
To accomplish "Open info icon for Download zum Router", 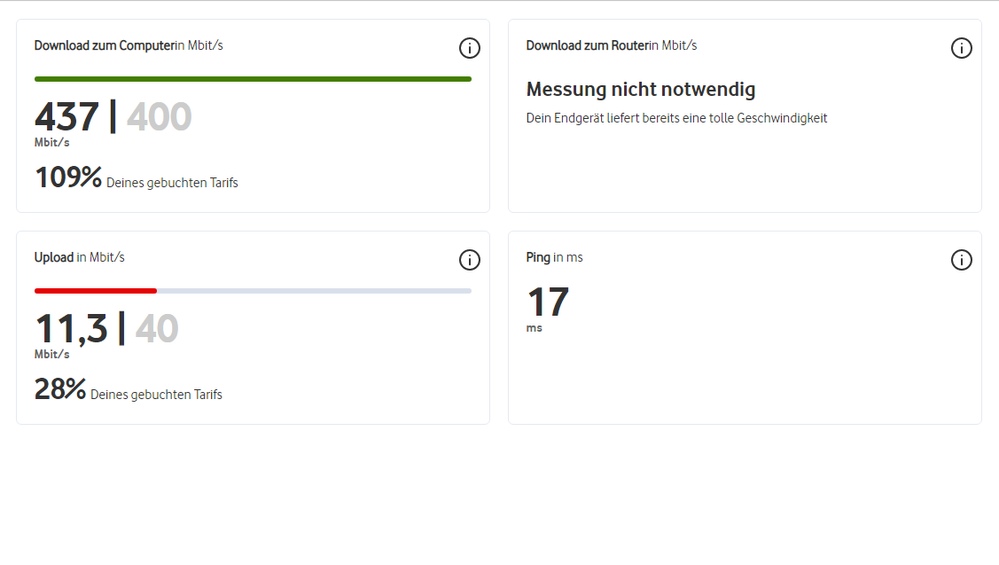I will tap(961, 48).
